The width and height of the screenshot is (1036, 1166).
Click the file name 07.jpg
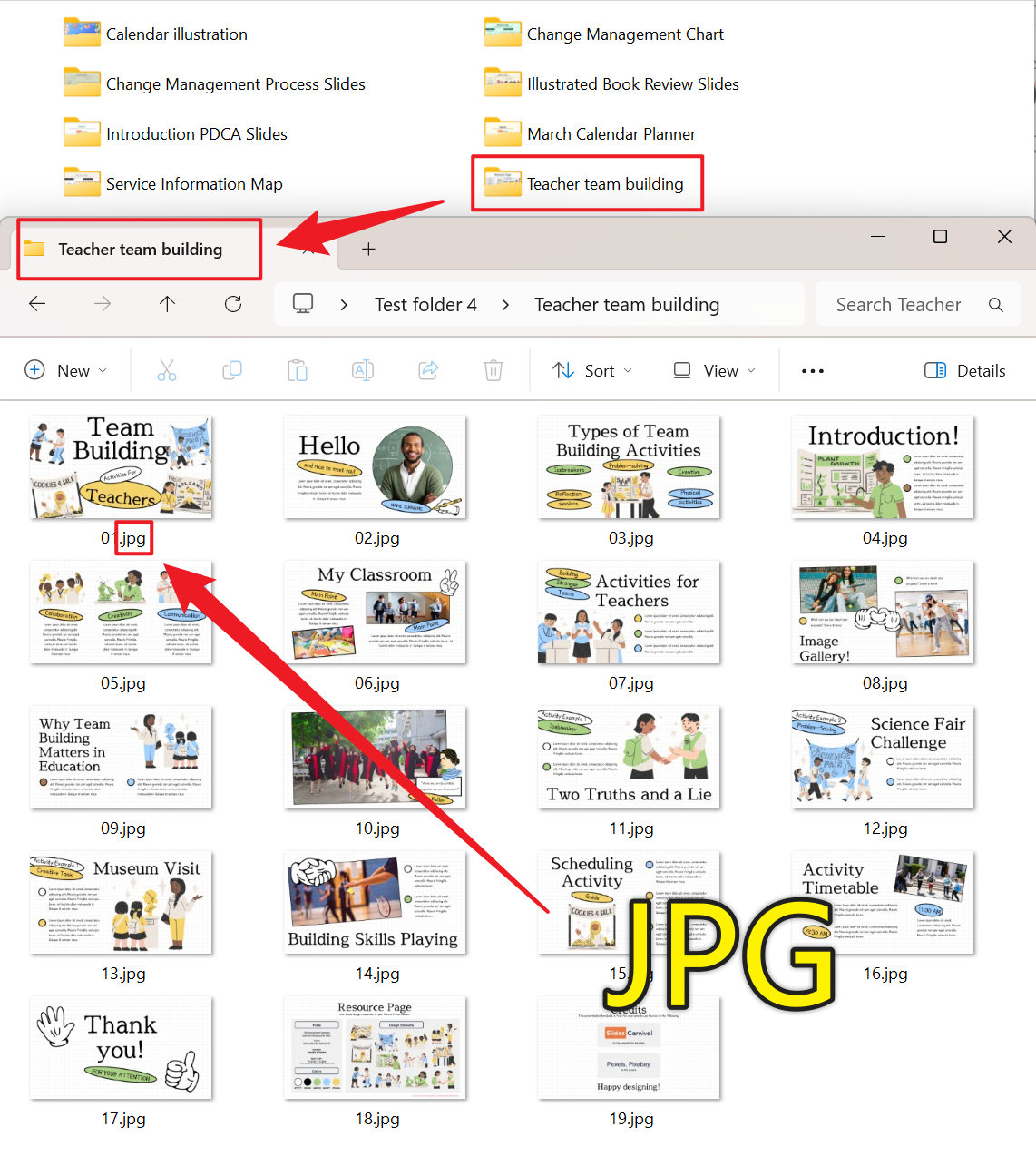(x=630, y=683)
